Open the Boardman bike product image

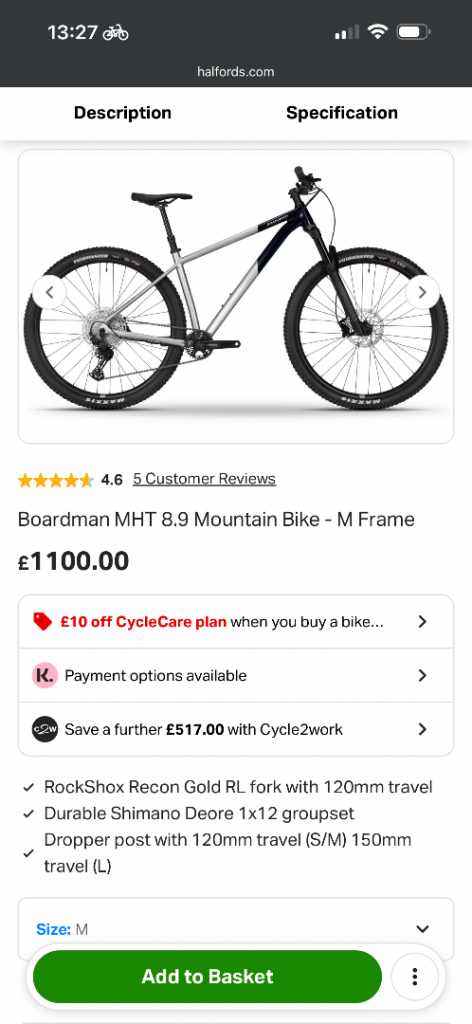click(x=236, y=296)
